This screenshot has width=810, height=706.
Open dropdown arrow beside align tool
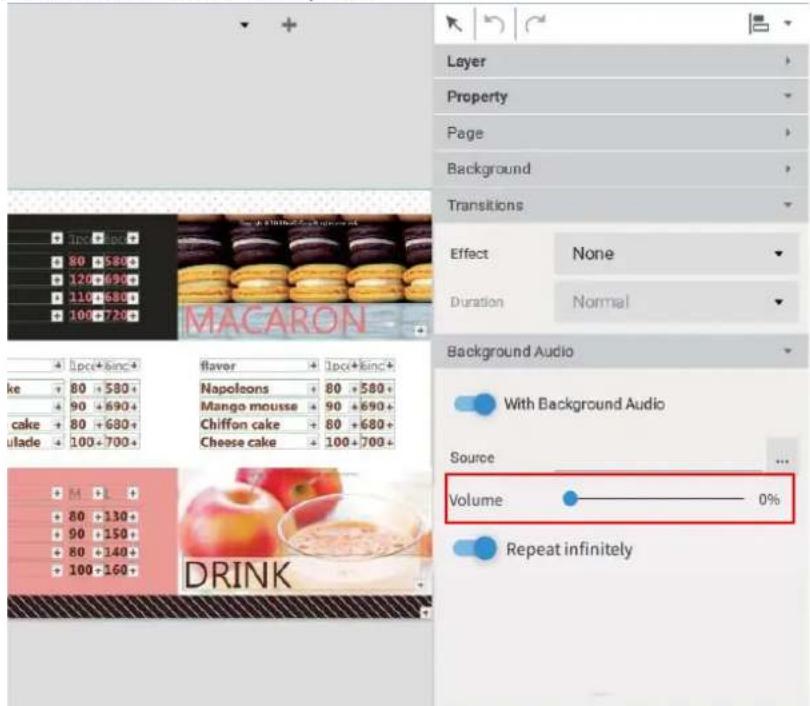[788, 23]
